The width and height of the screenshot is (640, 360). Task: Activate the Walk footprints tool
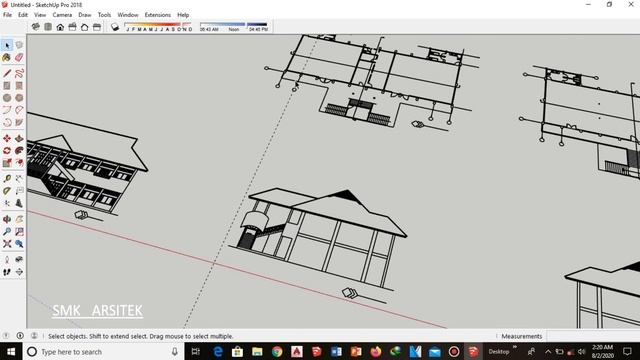tap(7, 272)
